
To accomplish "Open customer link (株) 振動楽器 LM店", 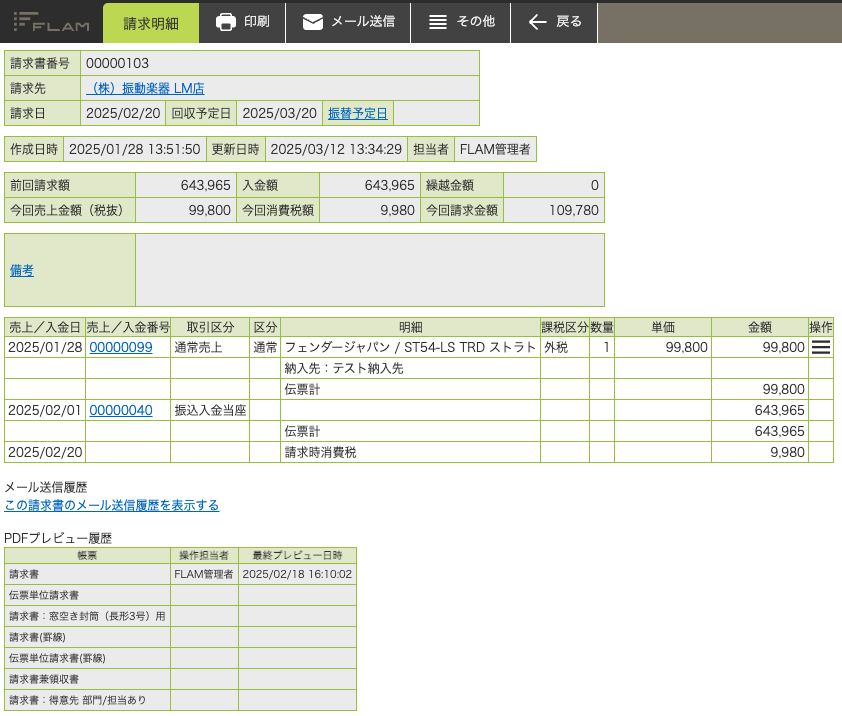I will [x=145, y=89].
